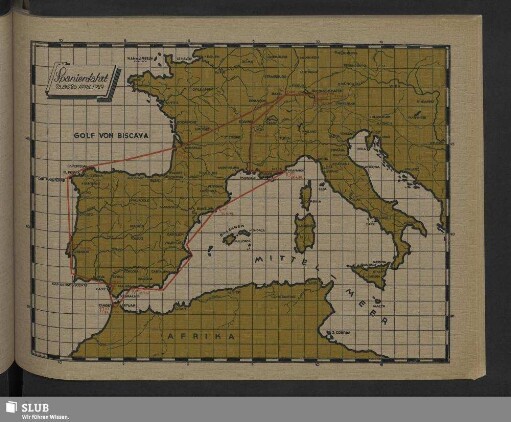Image resolution: width=511 pixels, height=422 pixels.
Task: Click the island of Sardinia on the map
Action: coord(305,233)
